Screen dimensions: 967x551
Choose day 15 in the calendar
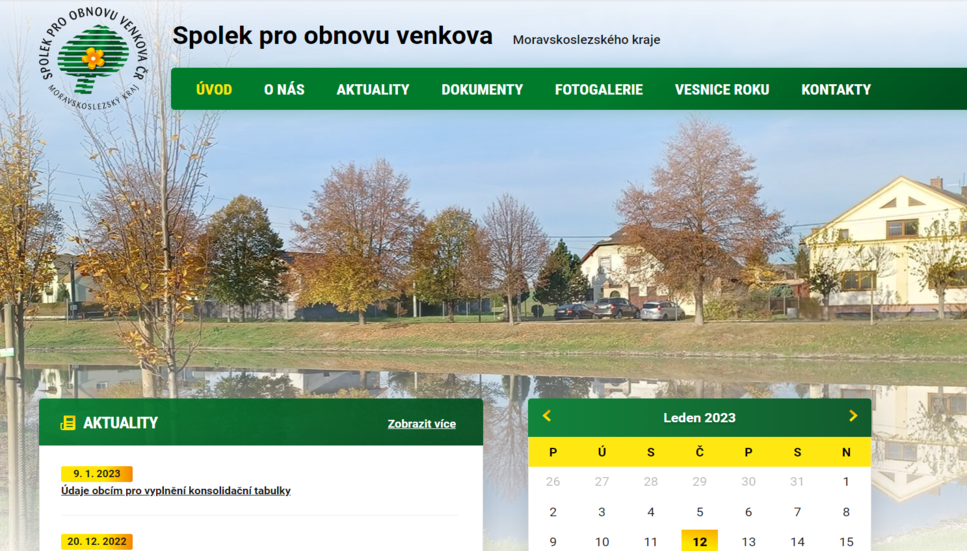pyautogui.click(x=846, y=542)
